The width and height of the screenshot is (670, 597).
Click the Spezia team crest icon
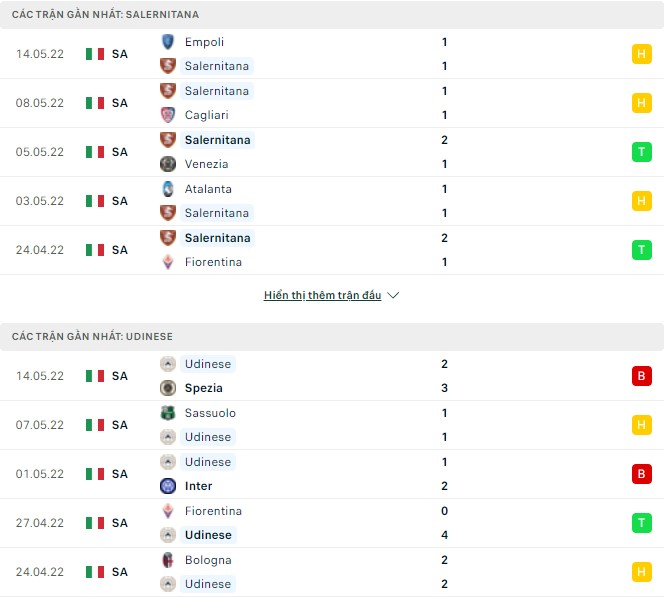(168, 388)
